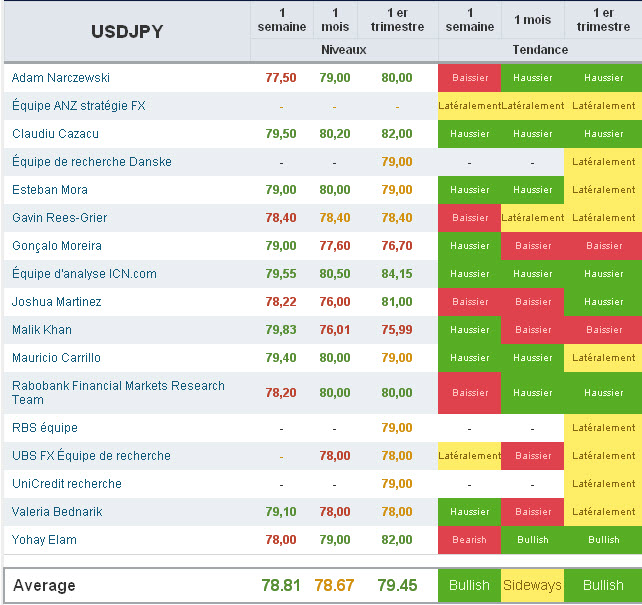Click RBS équipe quarterly Latéralement cell
This screenshot has height=605, width=642.
pos(603,428)
